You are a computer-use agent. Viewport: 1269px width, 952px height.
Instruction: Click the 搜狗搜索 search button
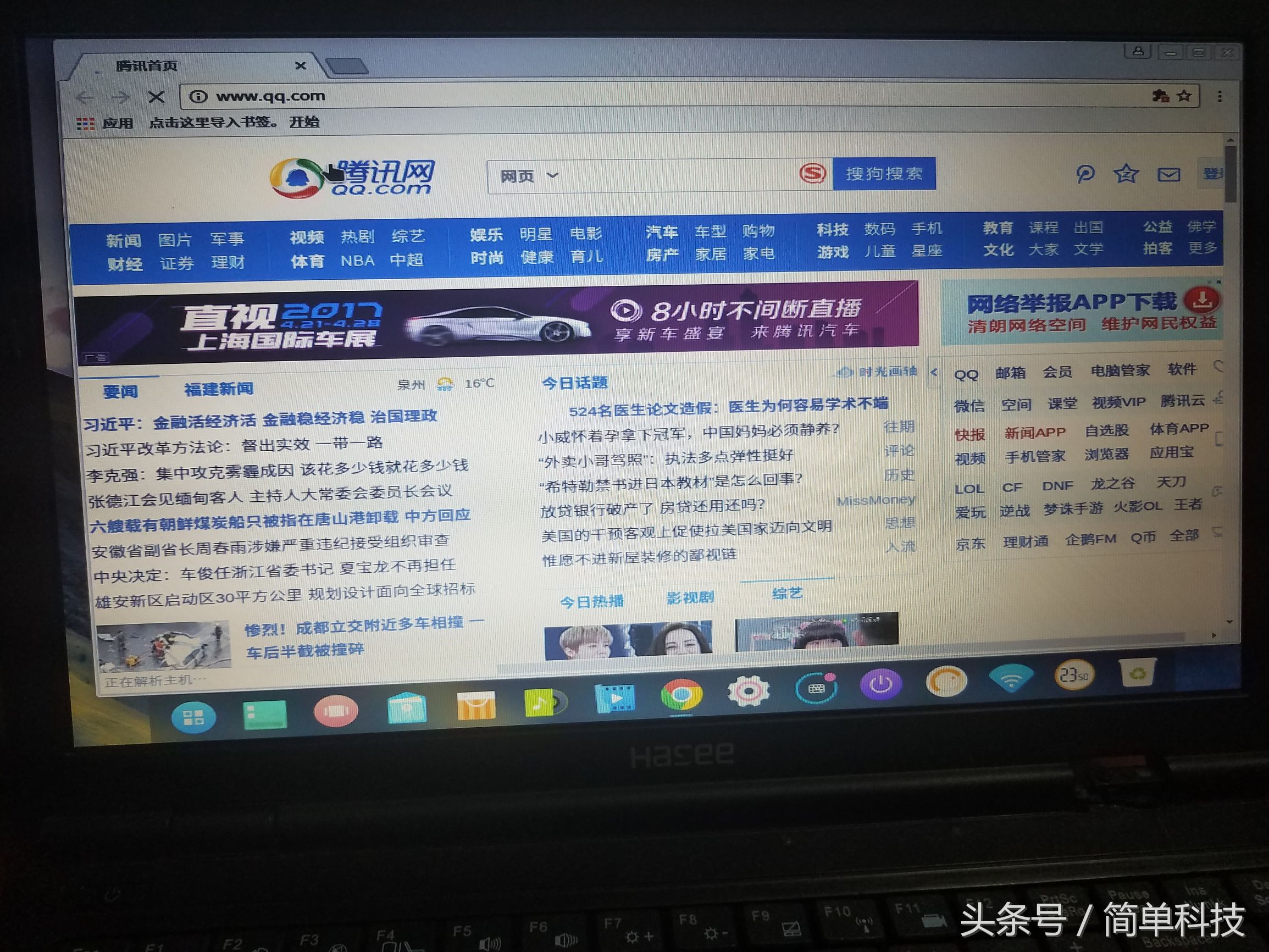(885, 174)
